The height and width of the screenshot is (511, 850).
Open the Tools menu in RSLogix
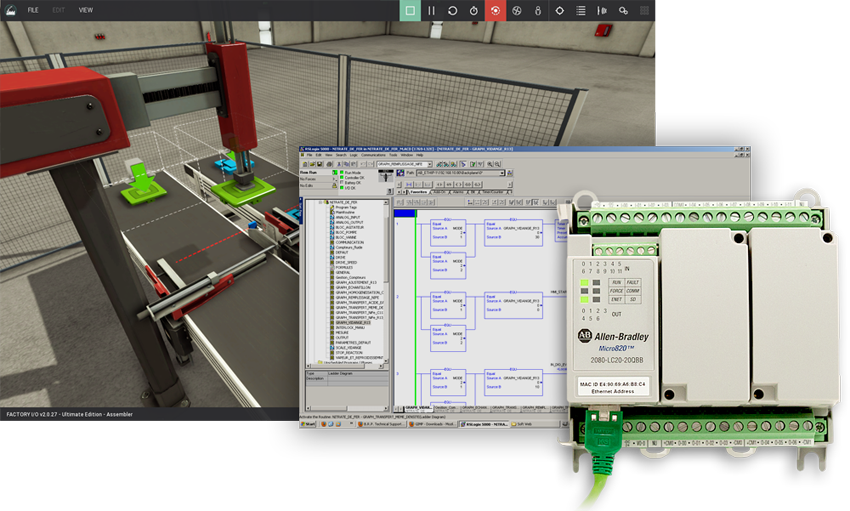pyautogui.click(x=393, y=155)
